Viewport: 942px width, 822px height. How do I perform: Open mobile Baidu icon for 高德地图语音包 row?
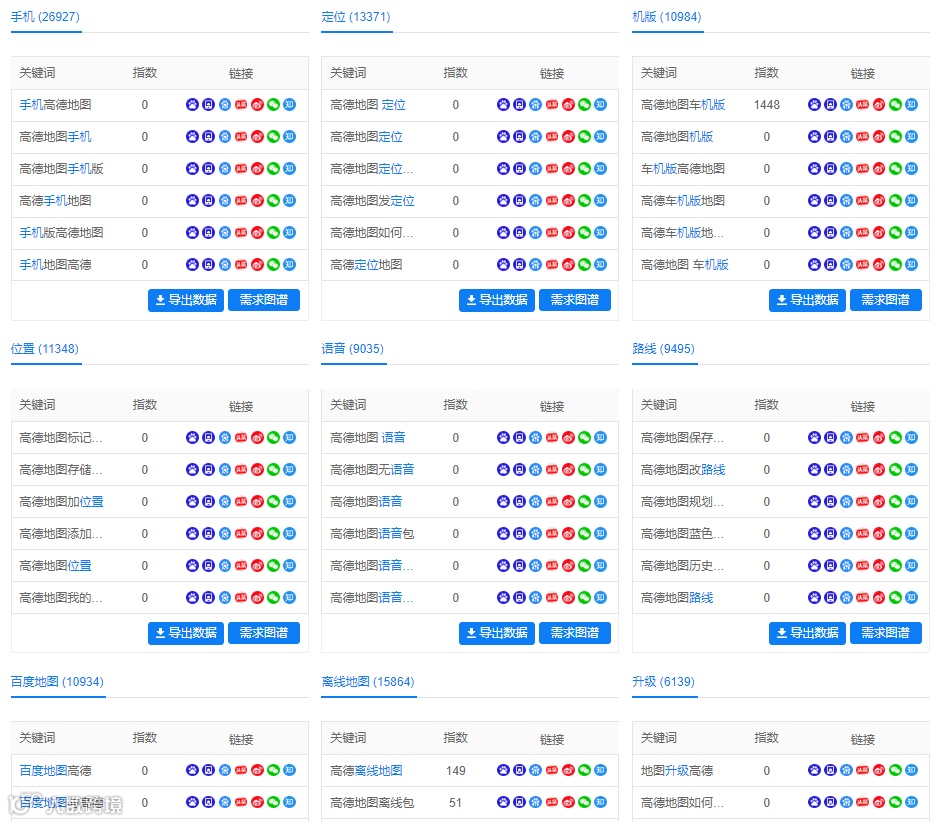(519, 534)
